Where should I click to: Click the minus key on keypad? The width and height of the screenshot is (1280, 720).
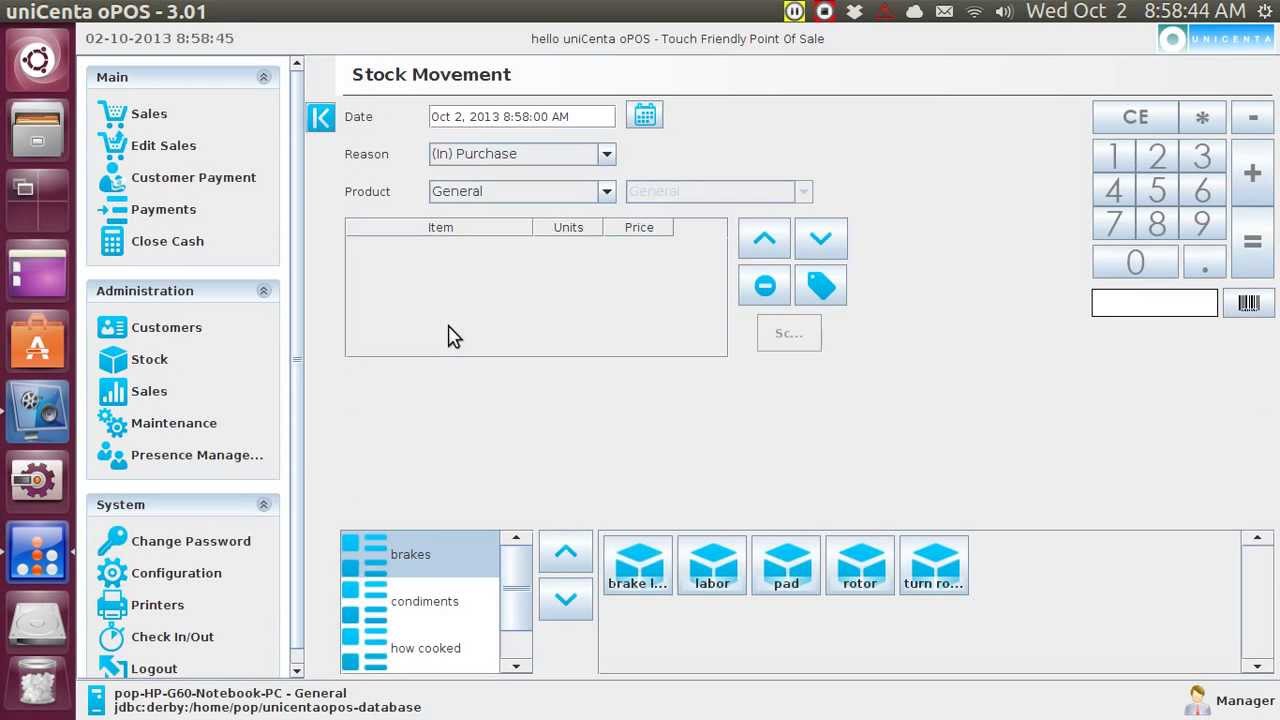tap(1252, 117)
